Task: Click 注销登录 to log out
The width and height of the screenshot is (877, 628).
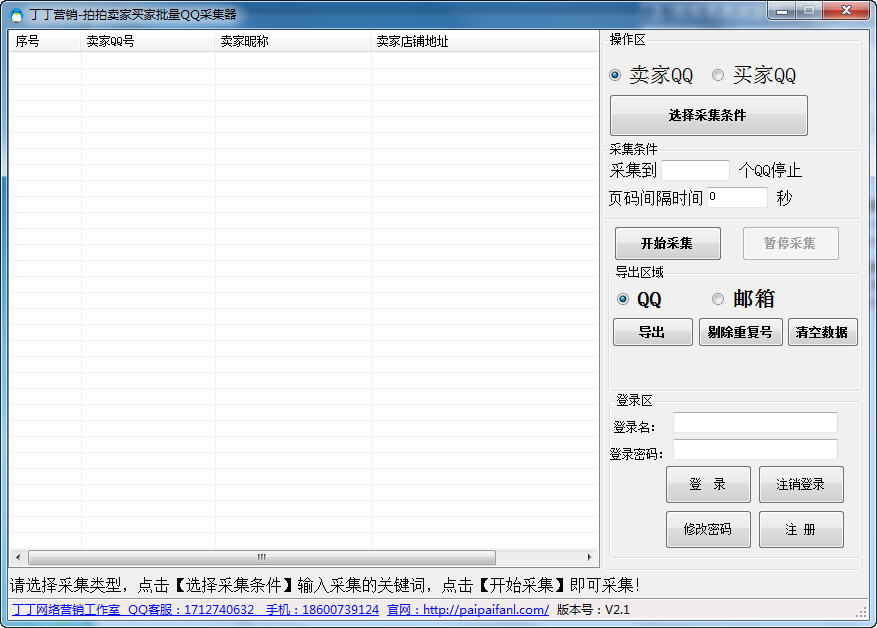Action: [801, 484]
